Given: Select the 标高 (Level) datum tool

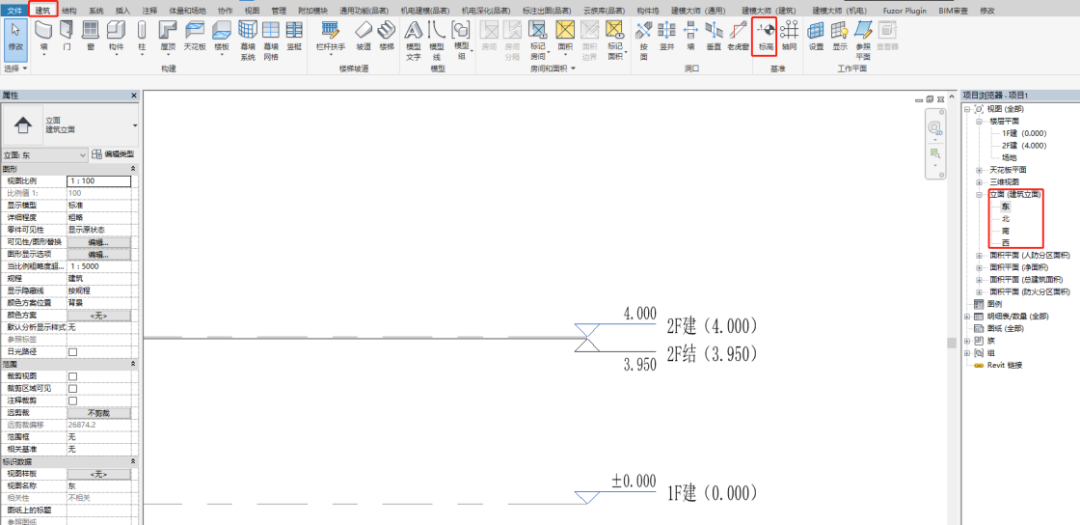Looking at the screenshot, I should click(766, 36).
